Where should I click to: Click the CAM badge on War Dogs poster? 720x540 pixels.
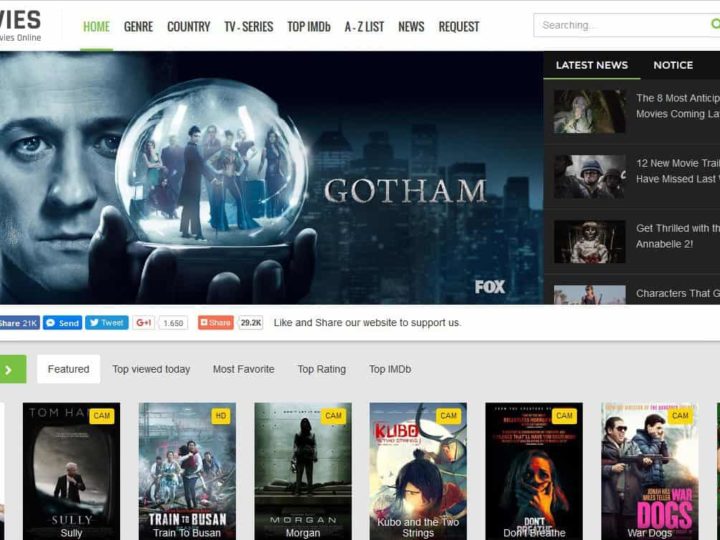click(680, 416)
